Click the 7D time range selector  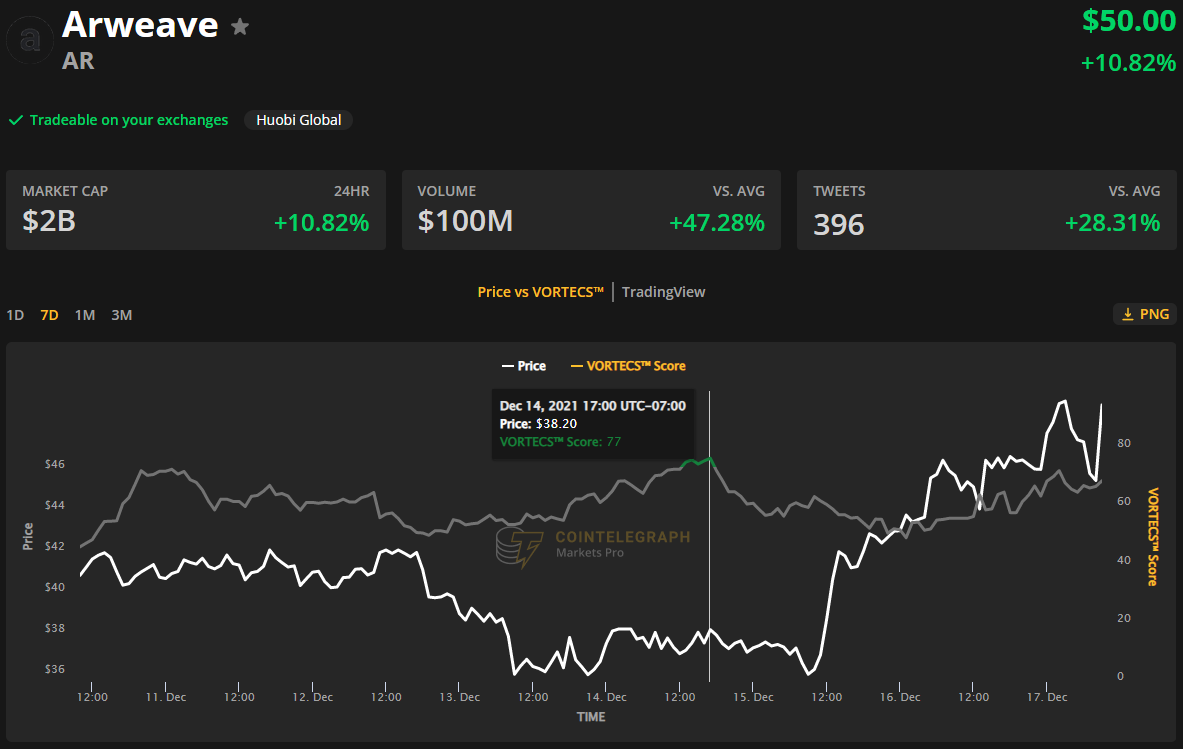tap(49, 314)
